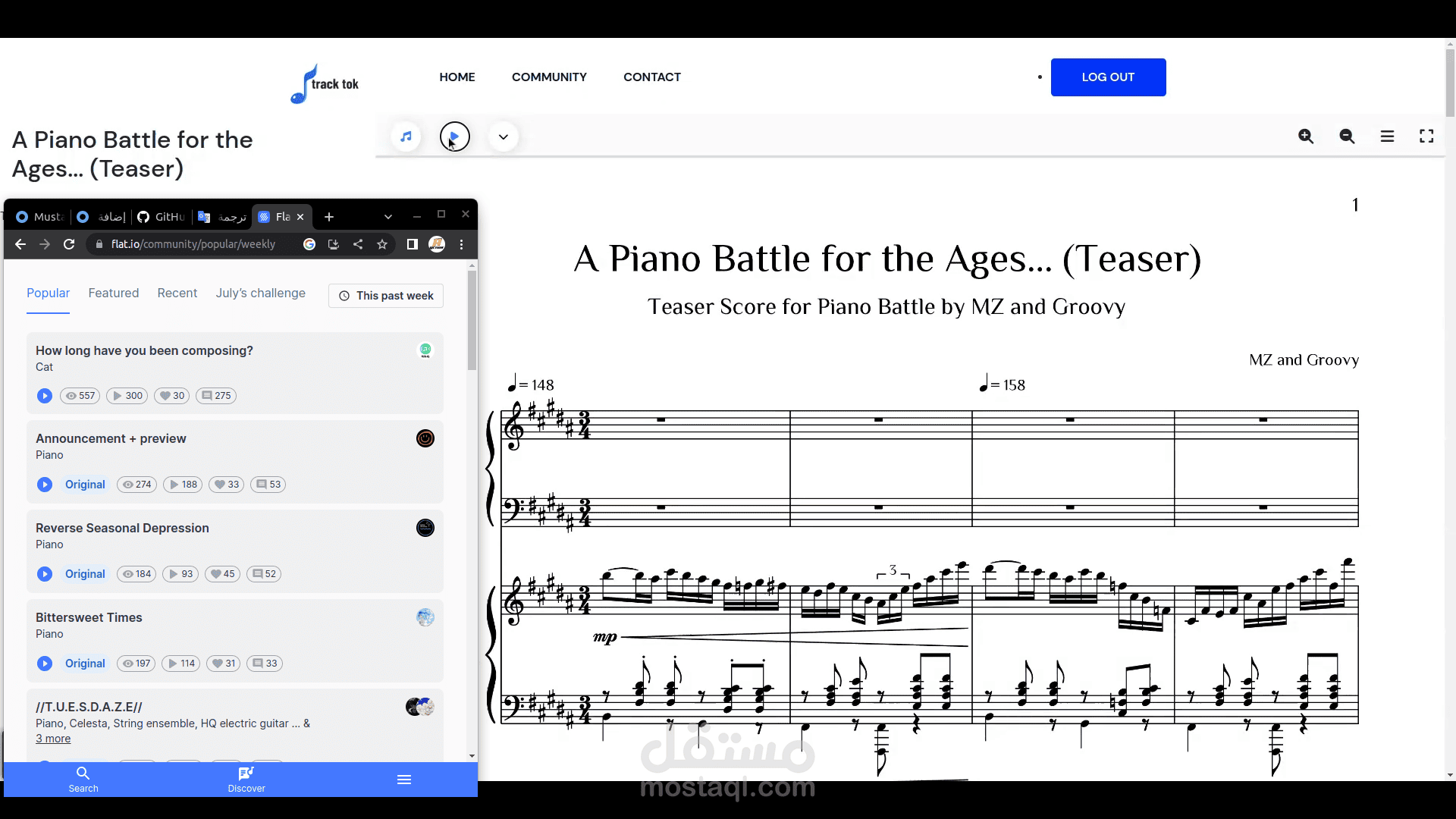Open author avatars on //T.U.E.S.D.A.Z.E//
Viewport: 1456px width, 819px height.
pos(420,707)
